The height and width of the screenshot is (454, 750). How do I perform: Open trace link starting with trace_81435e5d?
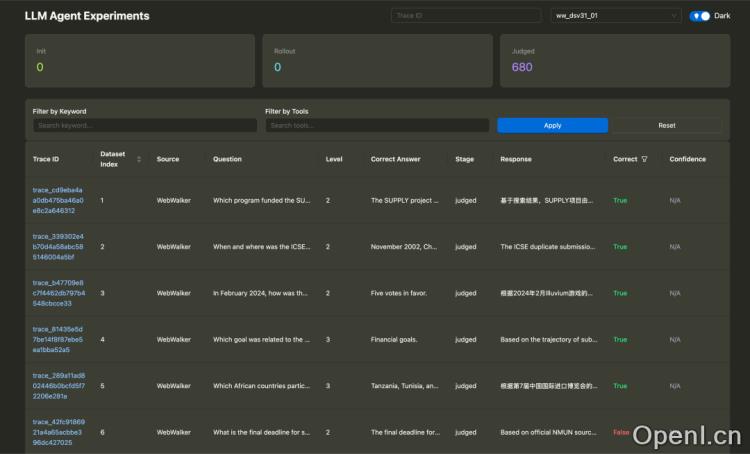tap(58, 339)
